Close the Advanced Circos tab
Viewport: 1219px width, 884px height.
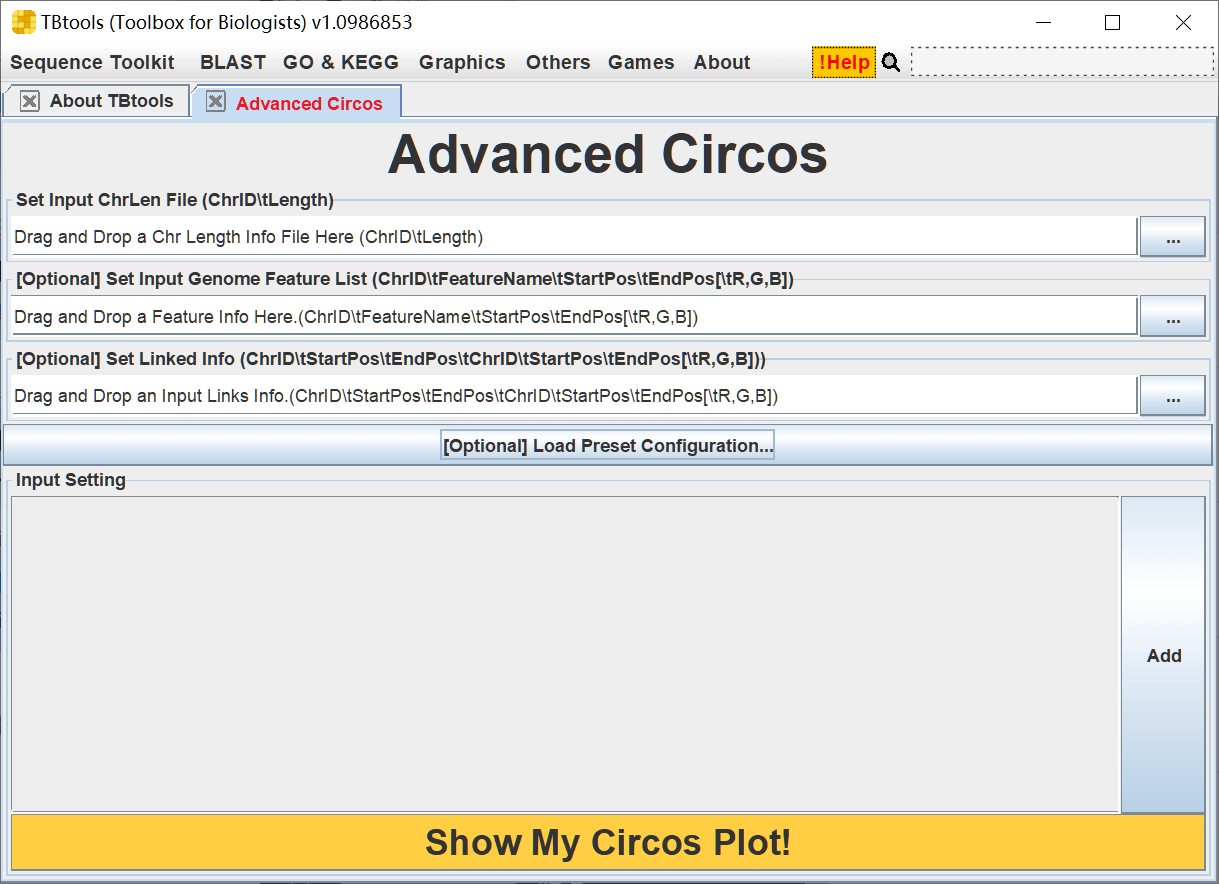click(216, 102)
